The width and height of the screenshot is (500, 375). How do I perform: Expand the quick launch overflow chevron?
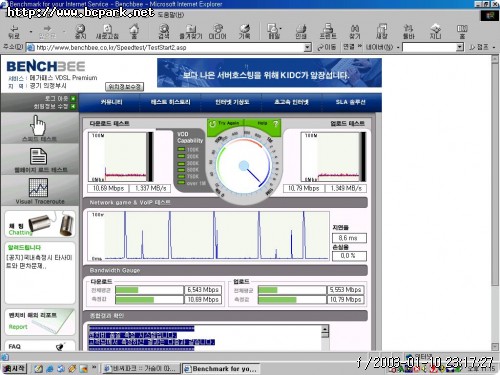point(94,367)
